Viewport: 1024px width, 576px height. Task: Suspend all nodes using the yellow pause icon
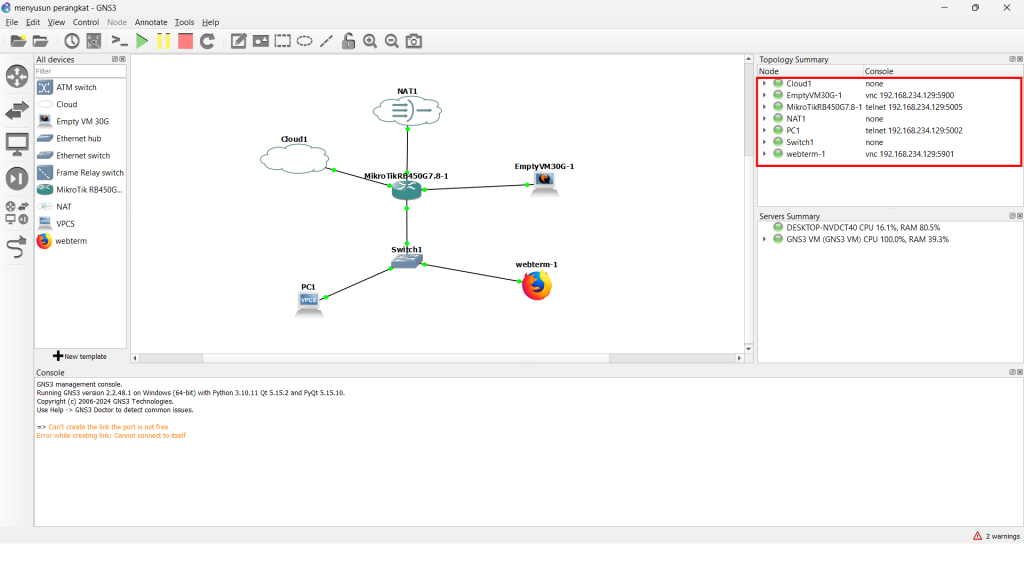(163, 41)
